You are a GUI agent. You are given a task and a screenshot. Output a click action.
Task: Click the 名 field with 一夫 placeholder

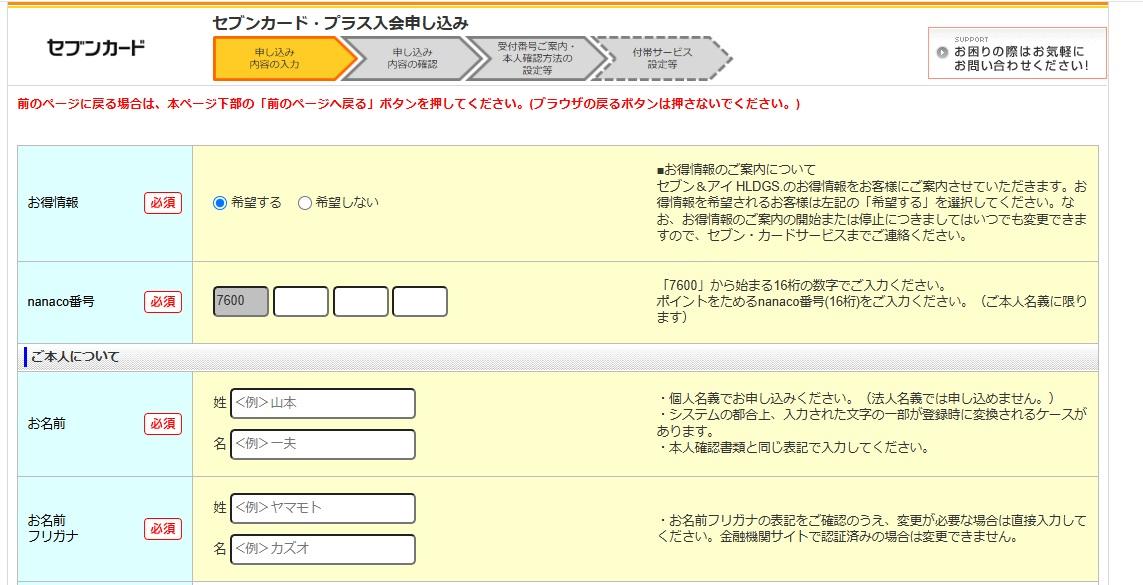click(322, 444)
